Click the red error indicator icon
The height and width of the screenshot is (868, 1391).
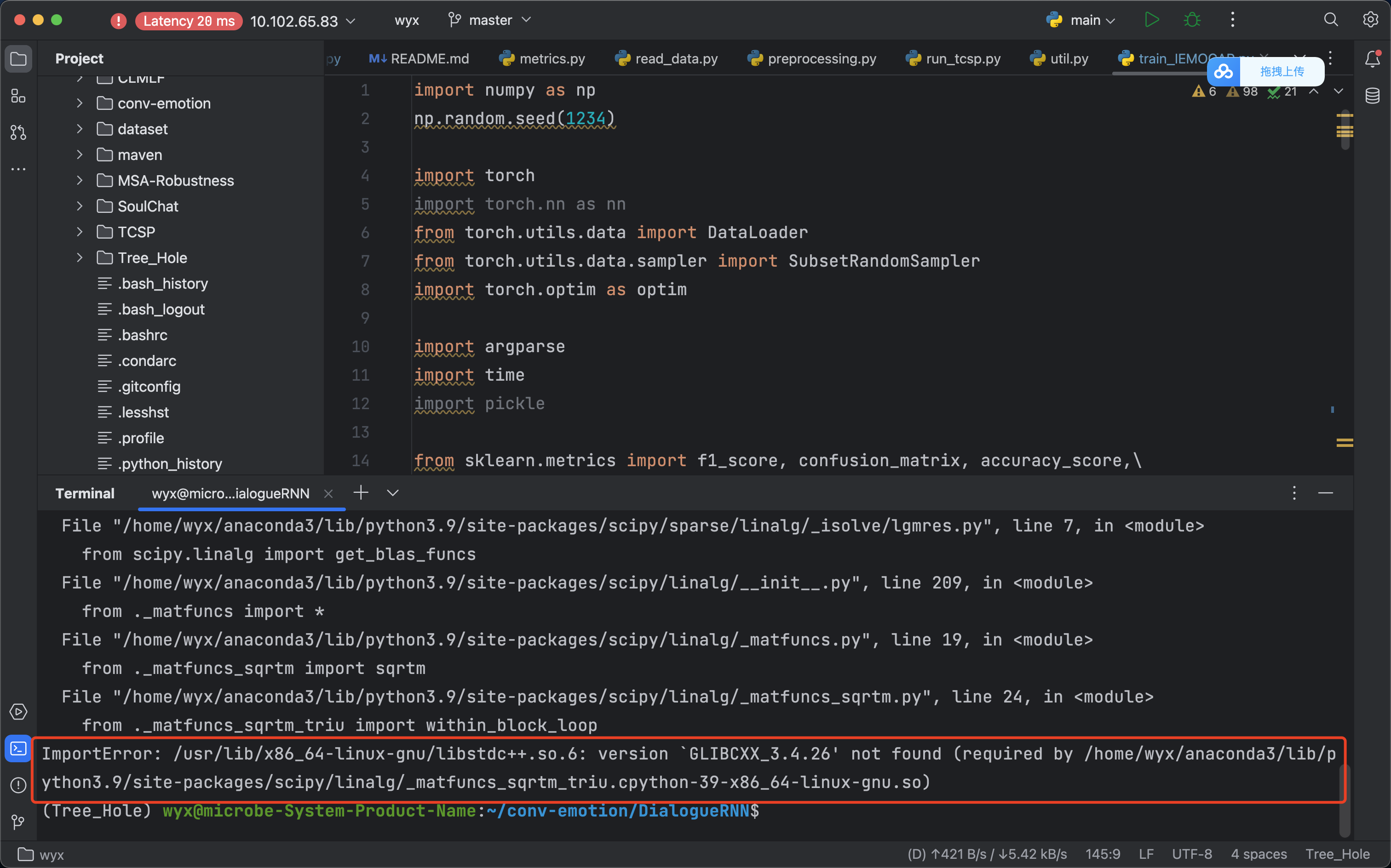point(118,21)
